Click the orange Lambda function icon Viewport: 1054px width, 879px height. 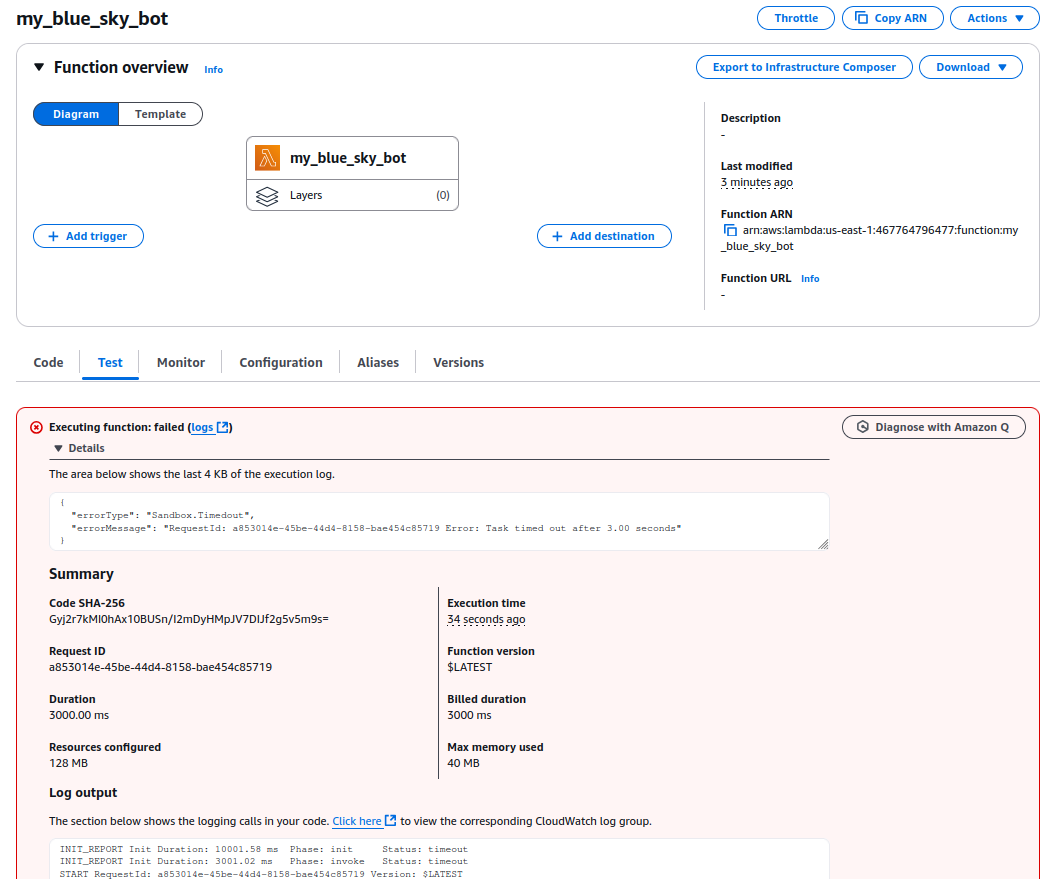pos(267,158)
